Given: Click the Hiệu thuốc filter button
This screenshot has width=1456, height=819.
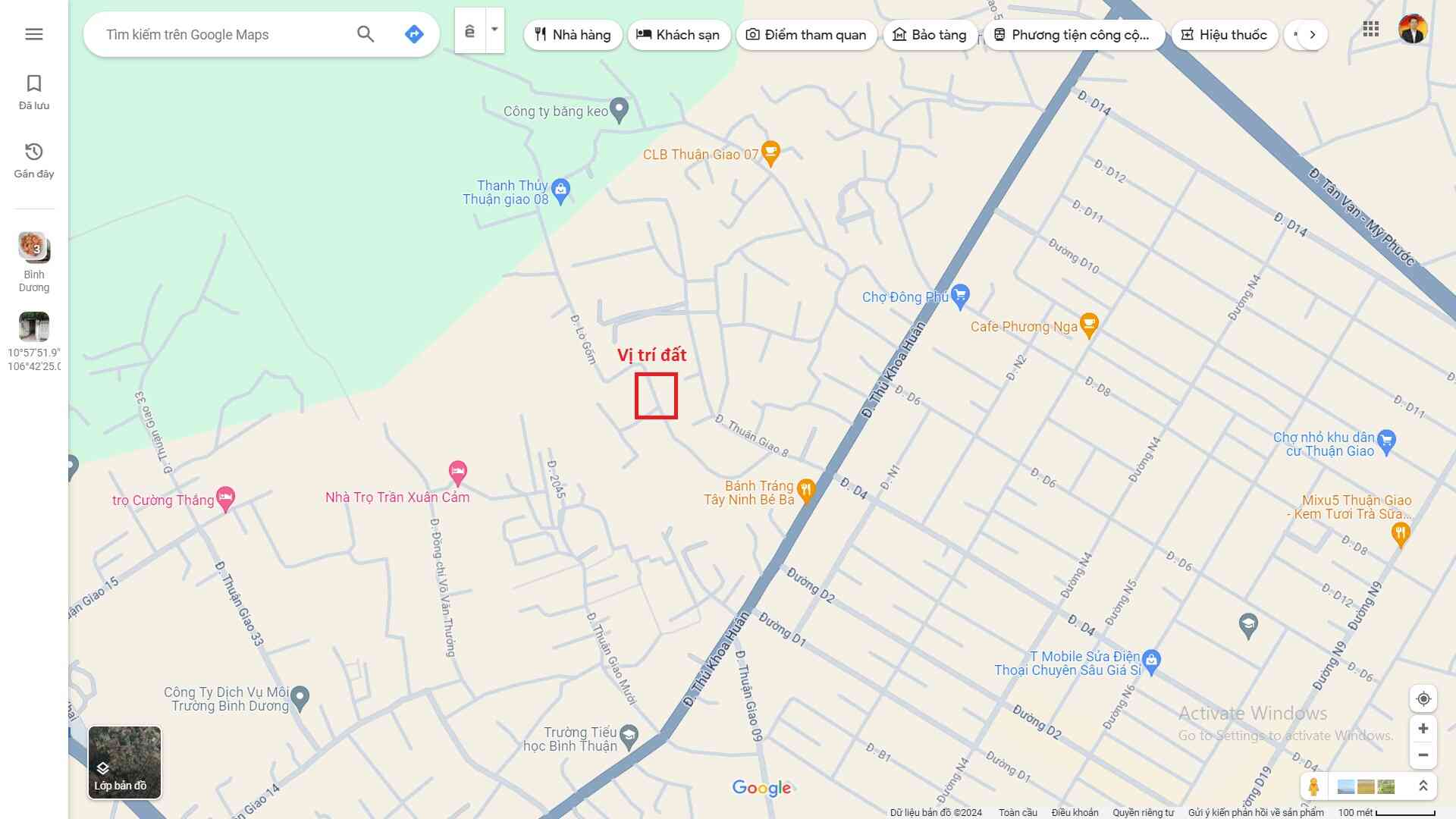Looking at the screenshot, I should tap(1224, 35).
